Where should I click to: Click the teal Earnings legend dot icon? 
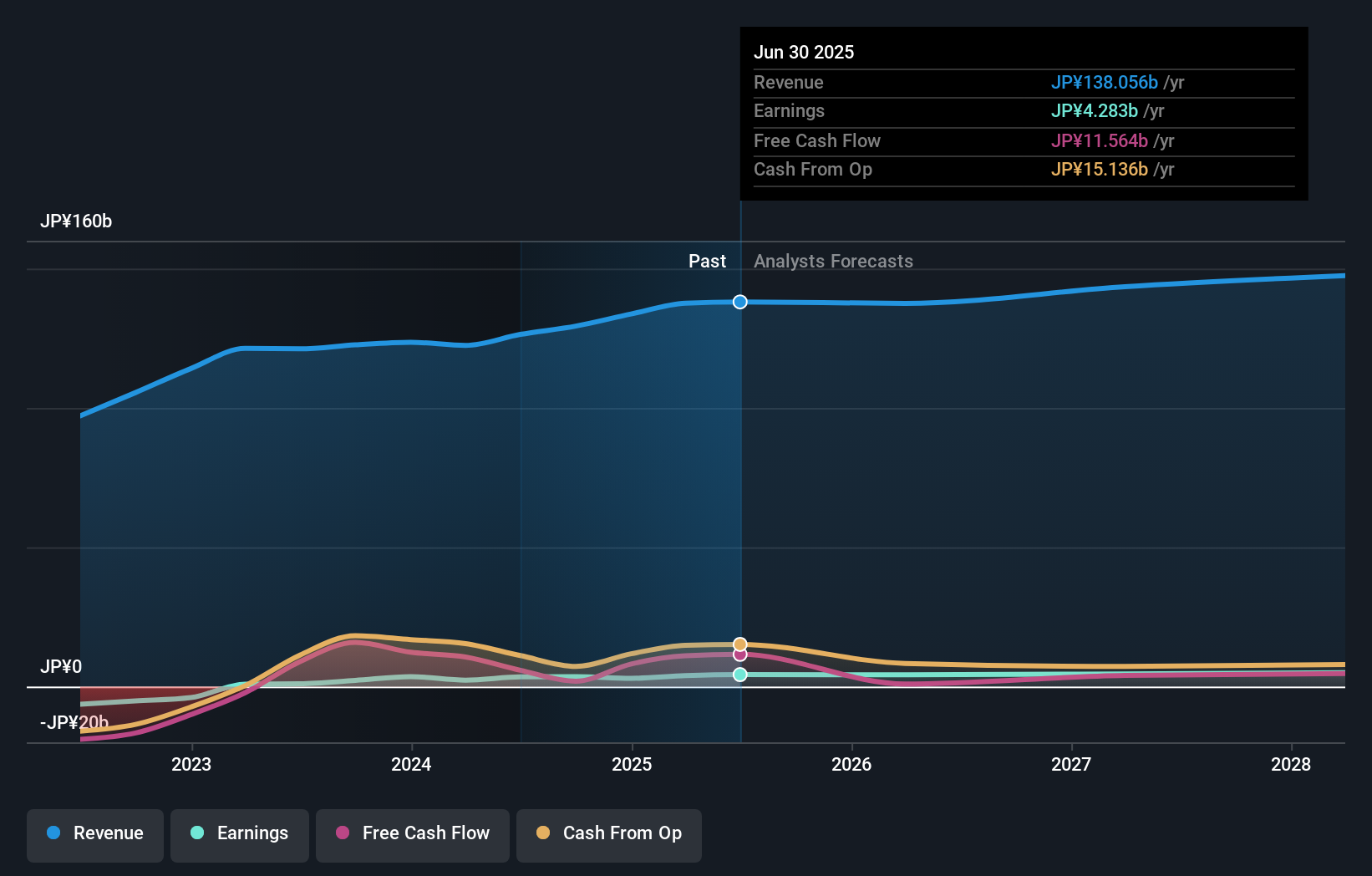click(x=197, y=833)
